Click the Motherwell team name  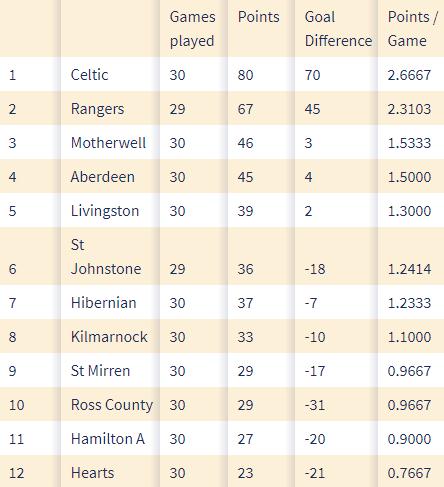point(108,143)
